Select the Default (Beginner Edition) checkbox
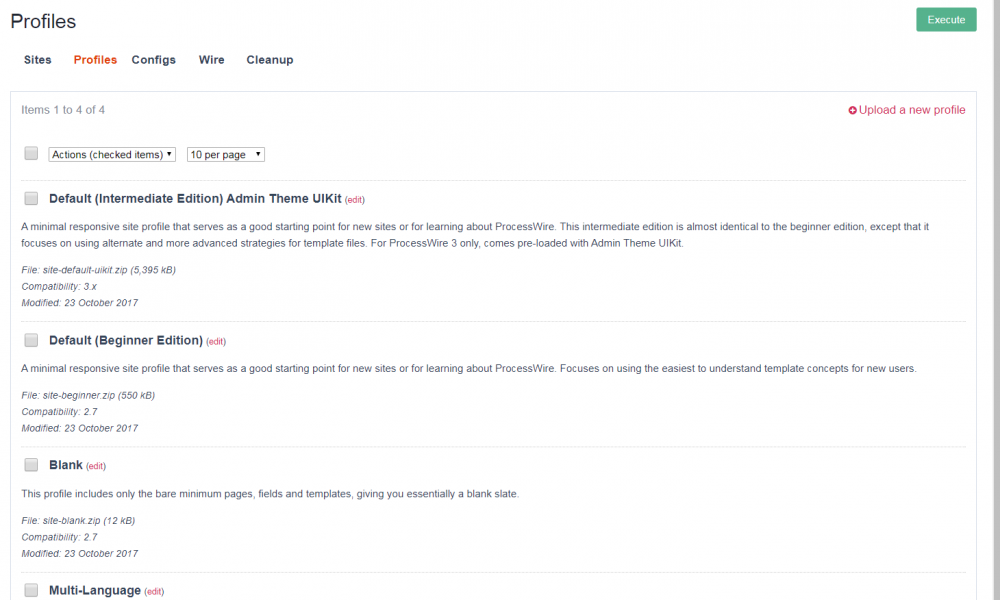1000x600 pixels. [x=31, y=340]
